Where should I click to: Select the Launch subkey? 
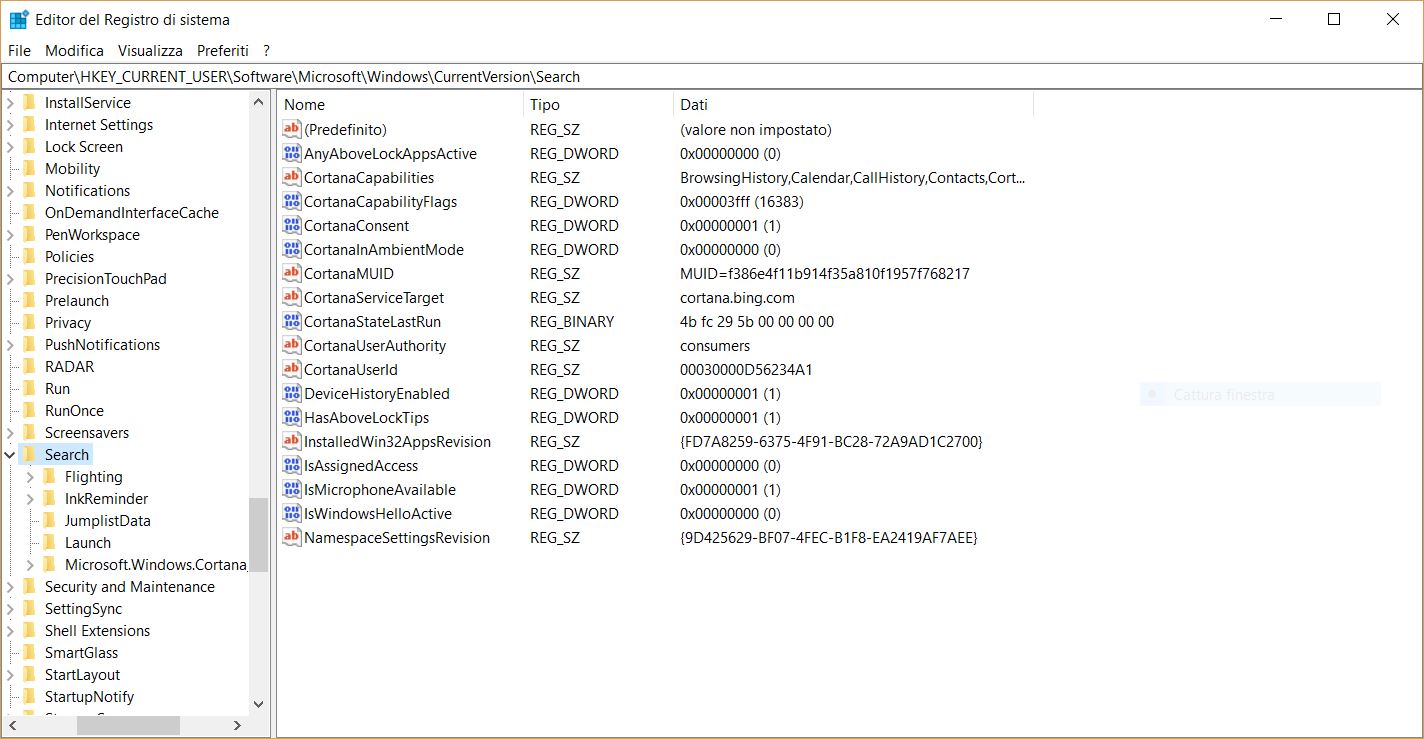pos(88,542)
